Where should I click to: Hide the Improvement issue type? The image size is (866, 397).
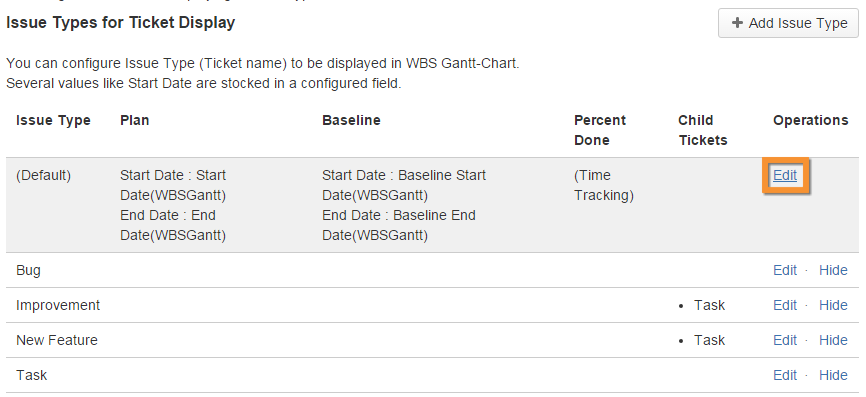(833, 305)
